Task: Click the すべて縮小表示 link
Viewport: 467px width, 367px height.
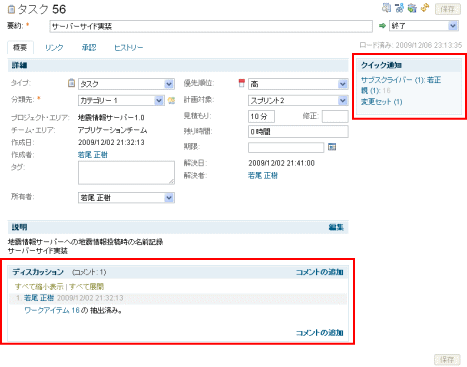Action: tap(39, 287)
